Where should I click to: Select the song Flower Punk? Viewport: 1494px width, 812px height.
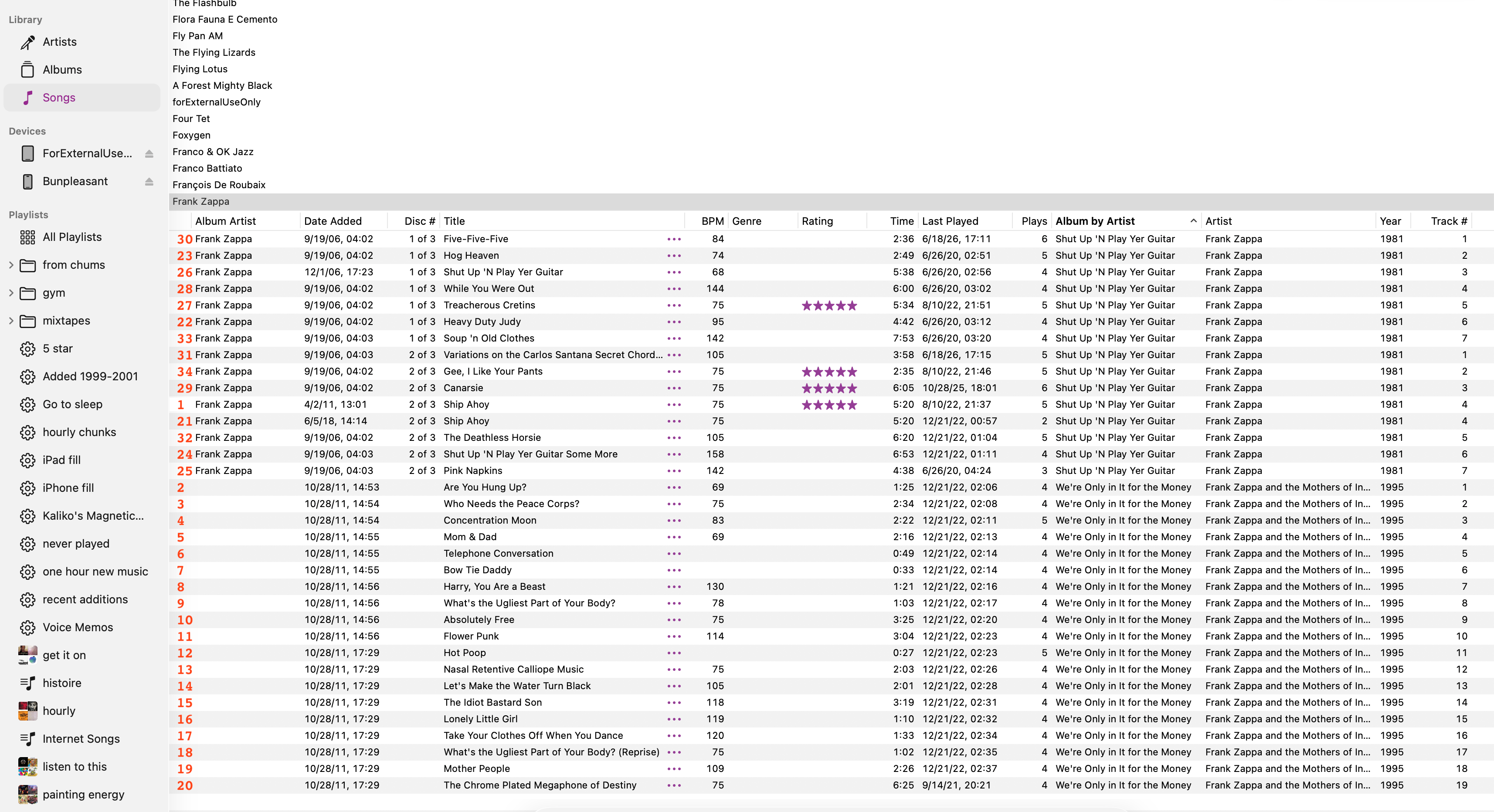tap(471, 636)
